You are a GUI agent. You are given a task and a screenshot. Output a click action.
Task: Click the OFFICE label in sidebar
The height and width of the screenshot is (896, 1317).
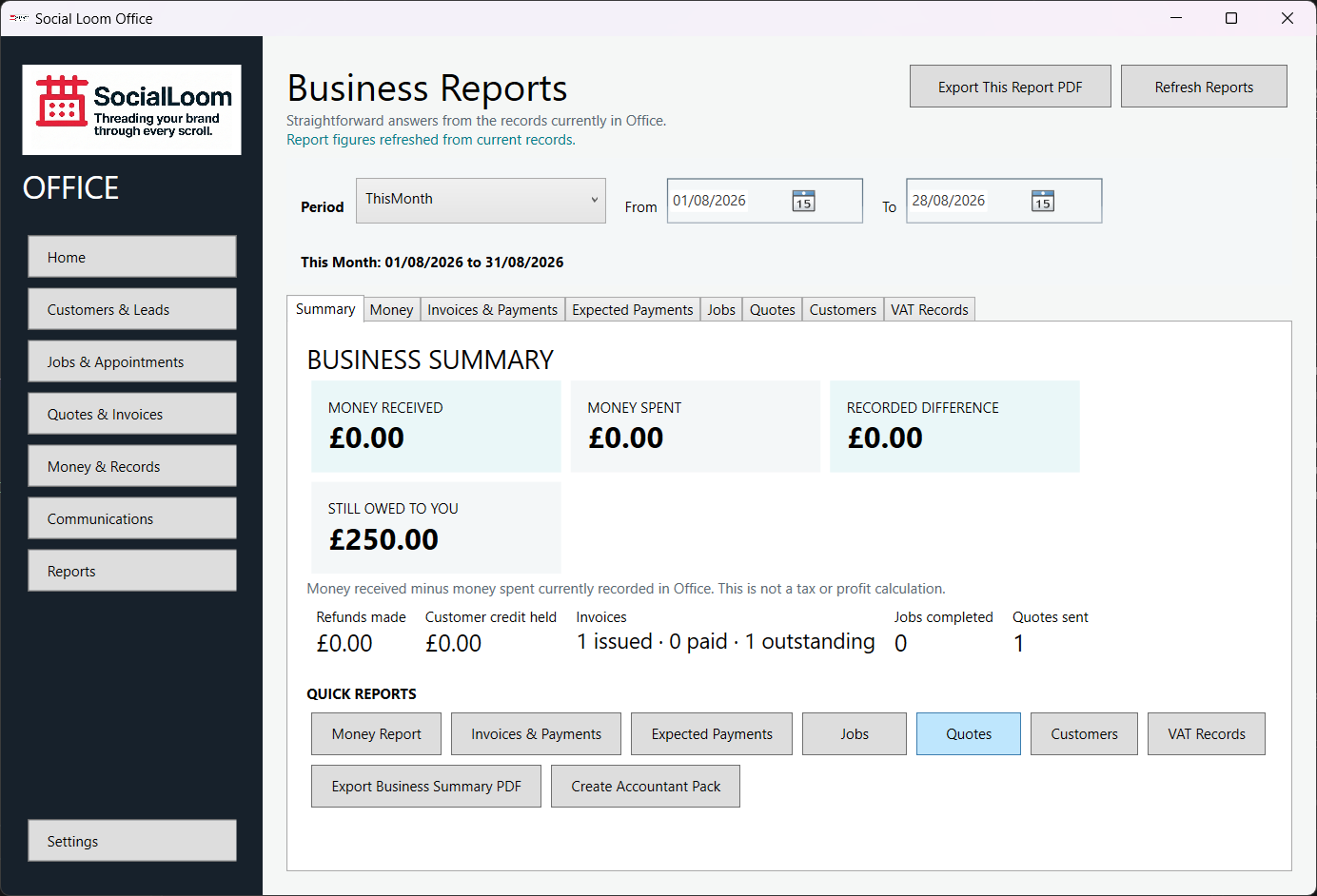70,188
